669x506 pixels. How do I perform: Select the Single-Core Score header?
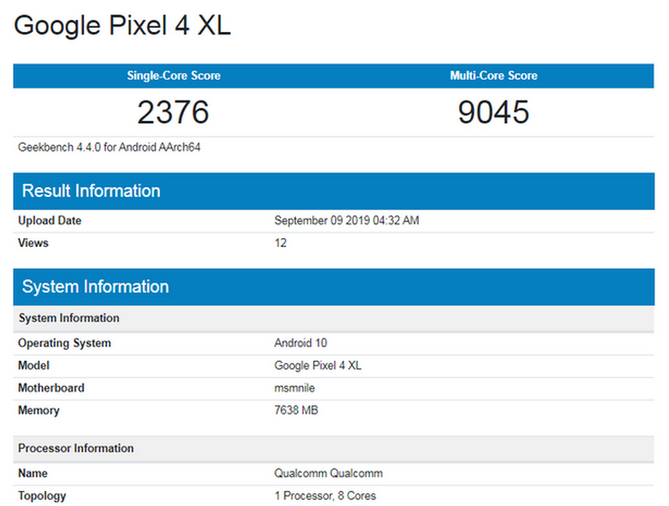(174, 76)
